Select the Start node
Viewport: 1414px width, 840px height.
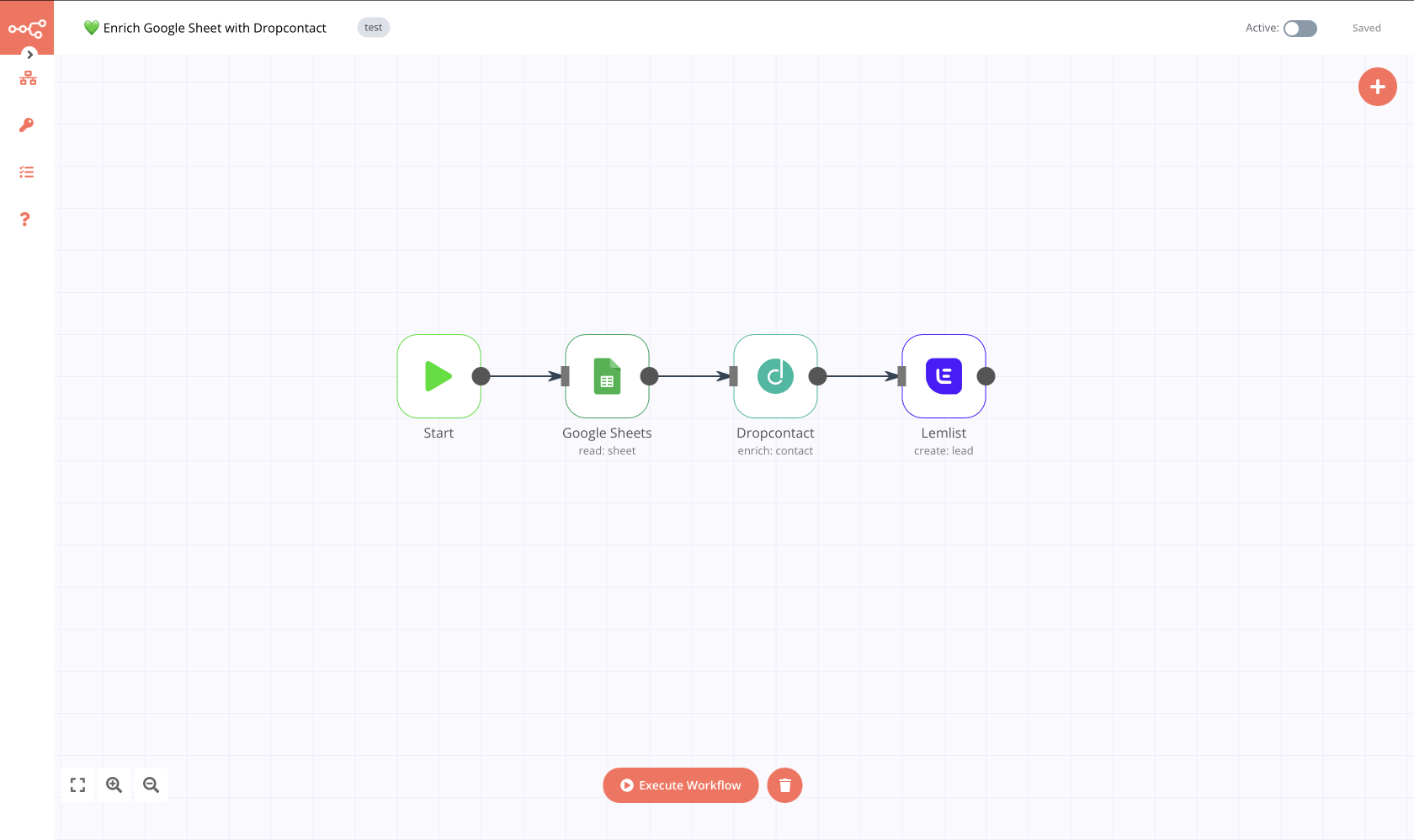pos(439,376)
